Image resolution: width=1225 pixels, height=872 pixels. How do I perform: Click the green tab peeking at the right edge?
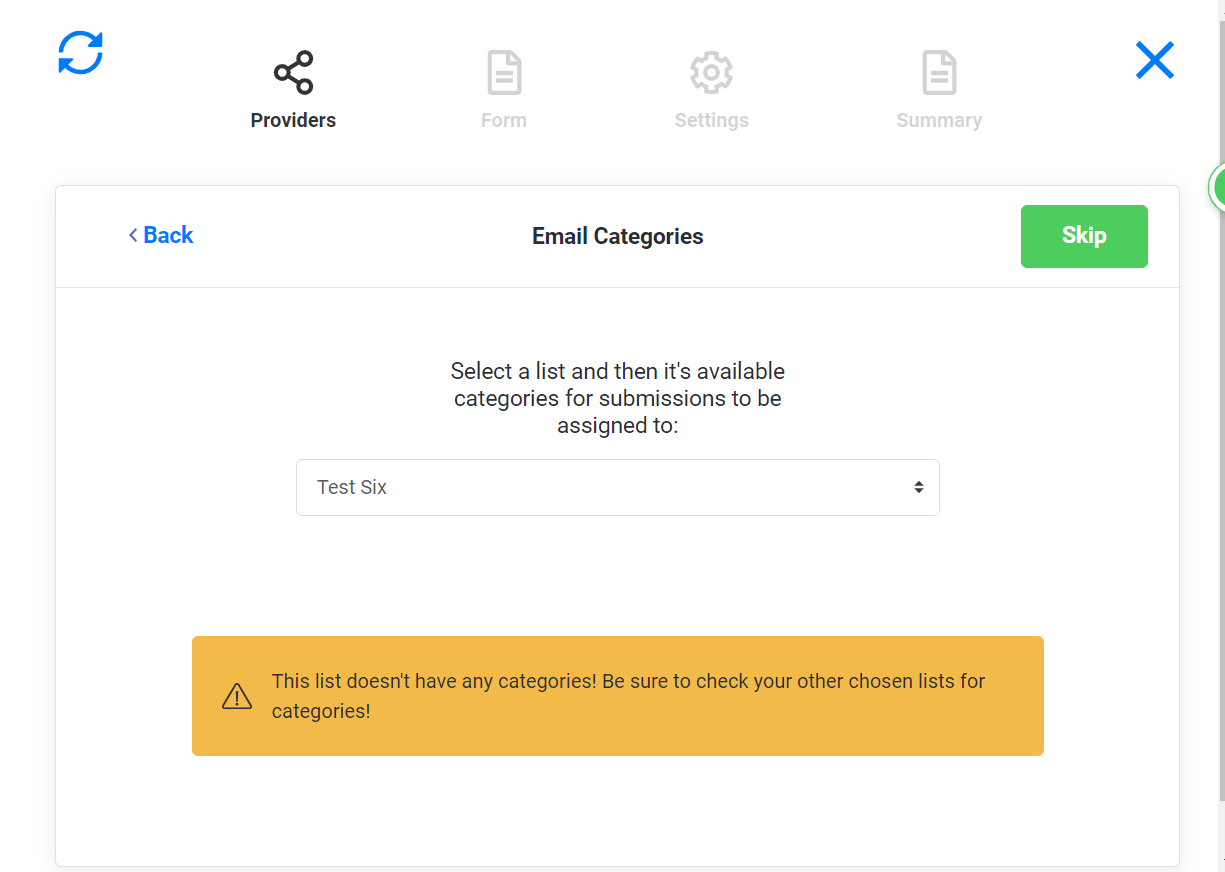[x=1219, y=187]
